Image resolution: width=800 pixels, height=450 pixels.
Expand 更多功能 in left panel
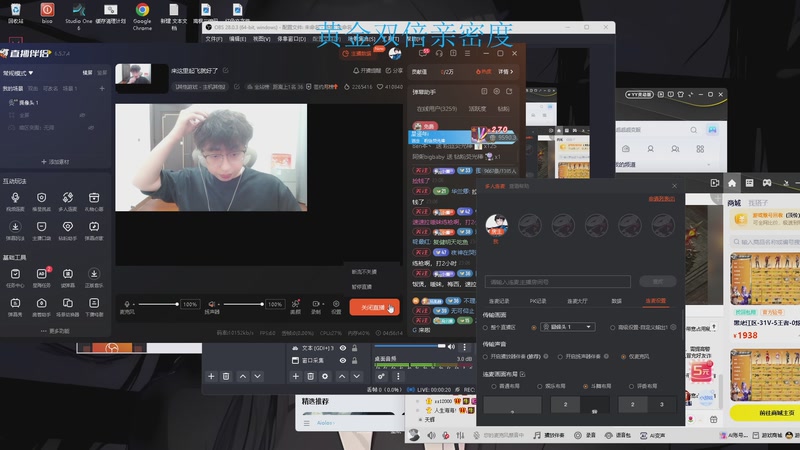tap(55, 331)
